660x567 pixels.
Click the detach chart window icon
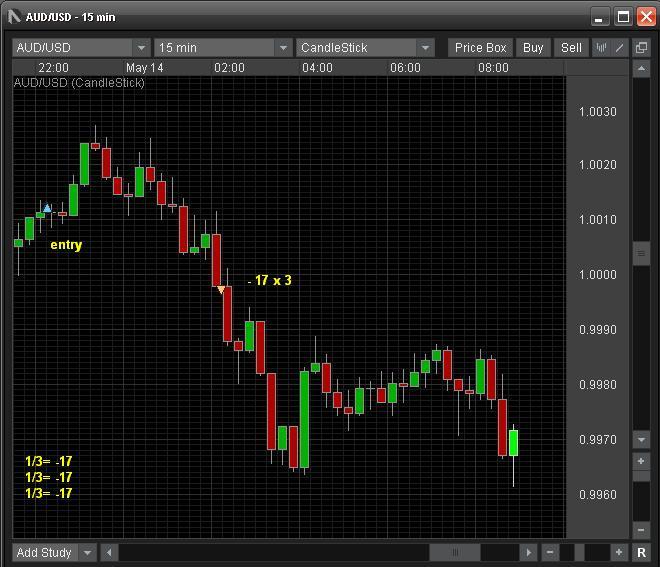[641, 48]
